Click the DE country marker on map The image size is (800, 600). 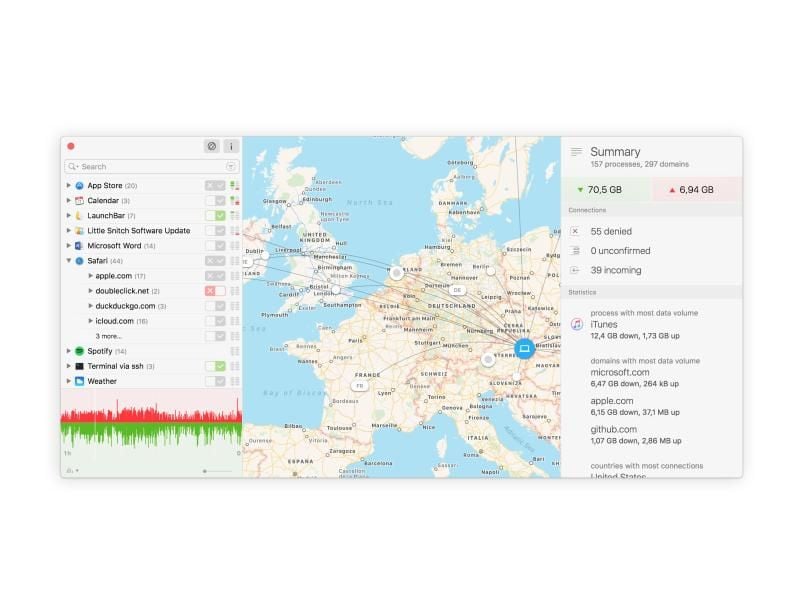(x=457, y=290)
